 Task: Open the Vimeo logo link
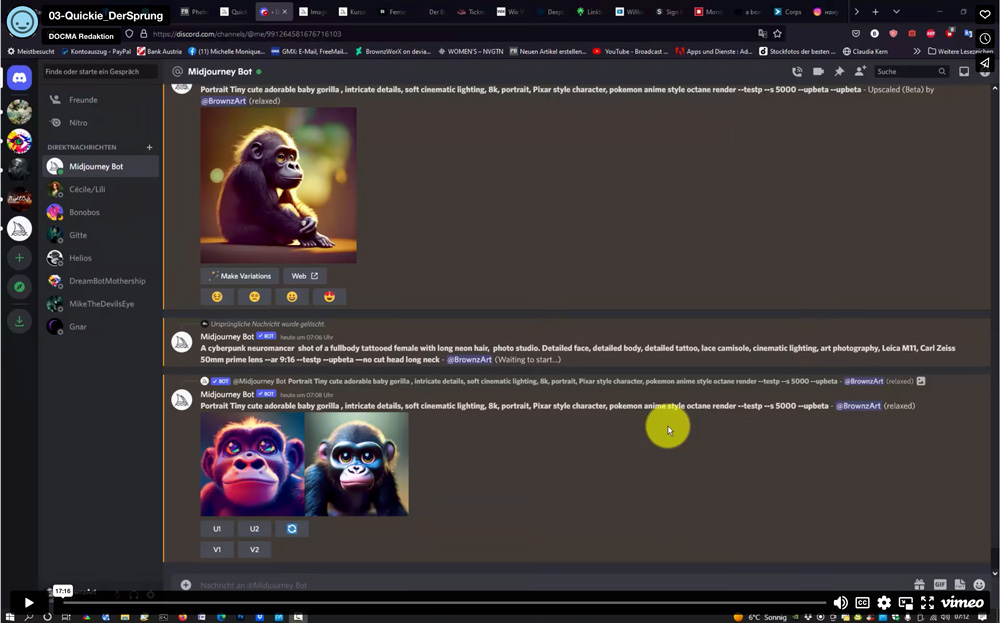coord(962,603)
